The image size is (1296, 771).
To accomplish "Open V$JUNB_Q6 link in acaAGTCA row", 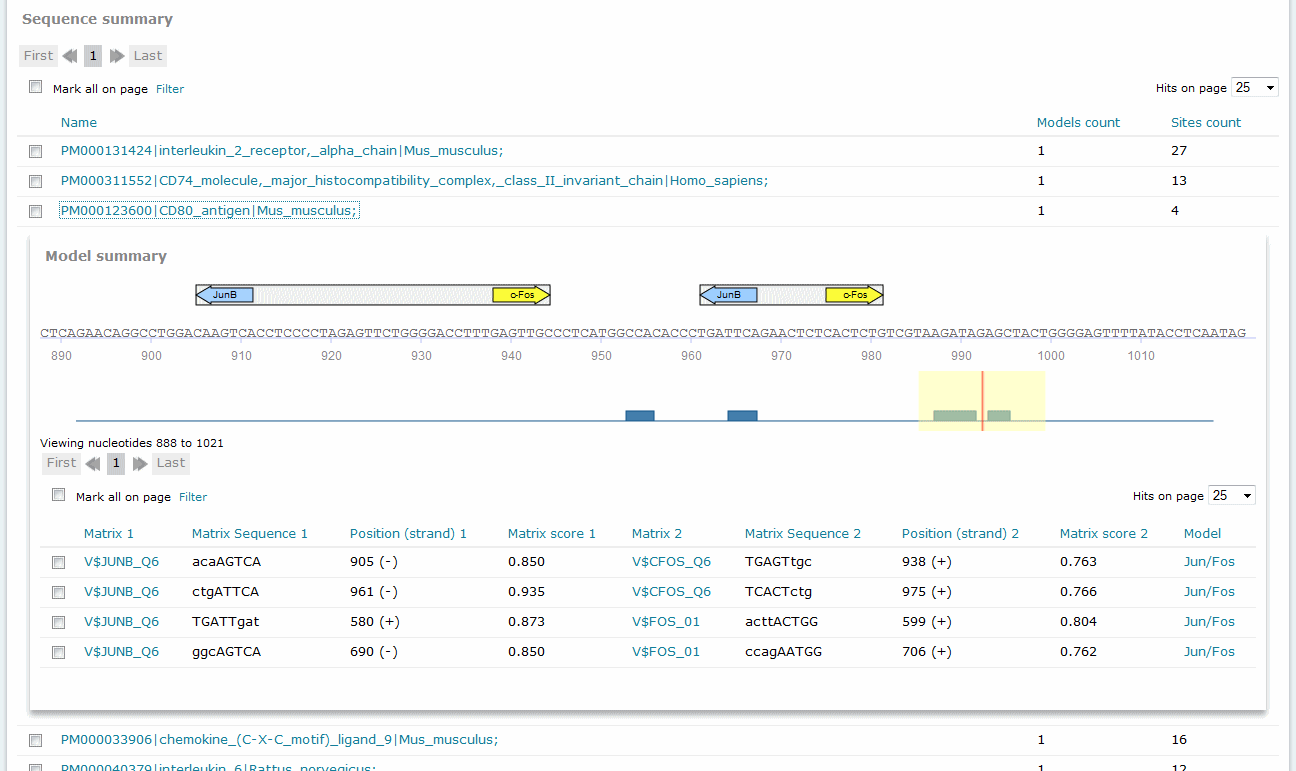I will [x=121, y=562].
